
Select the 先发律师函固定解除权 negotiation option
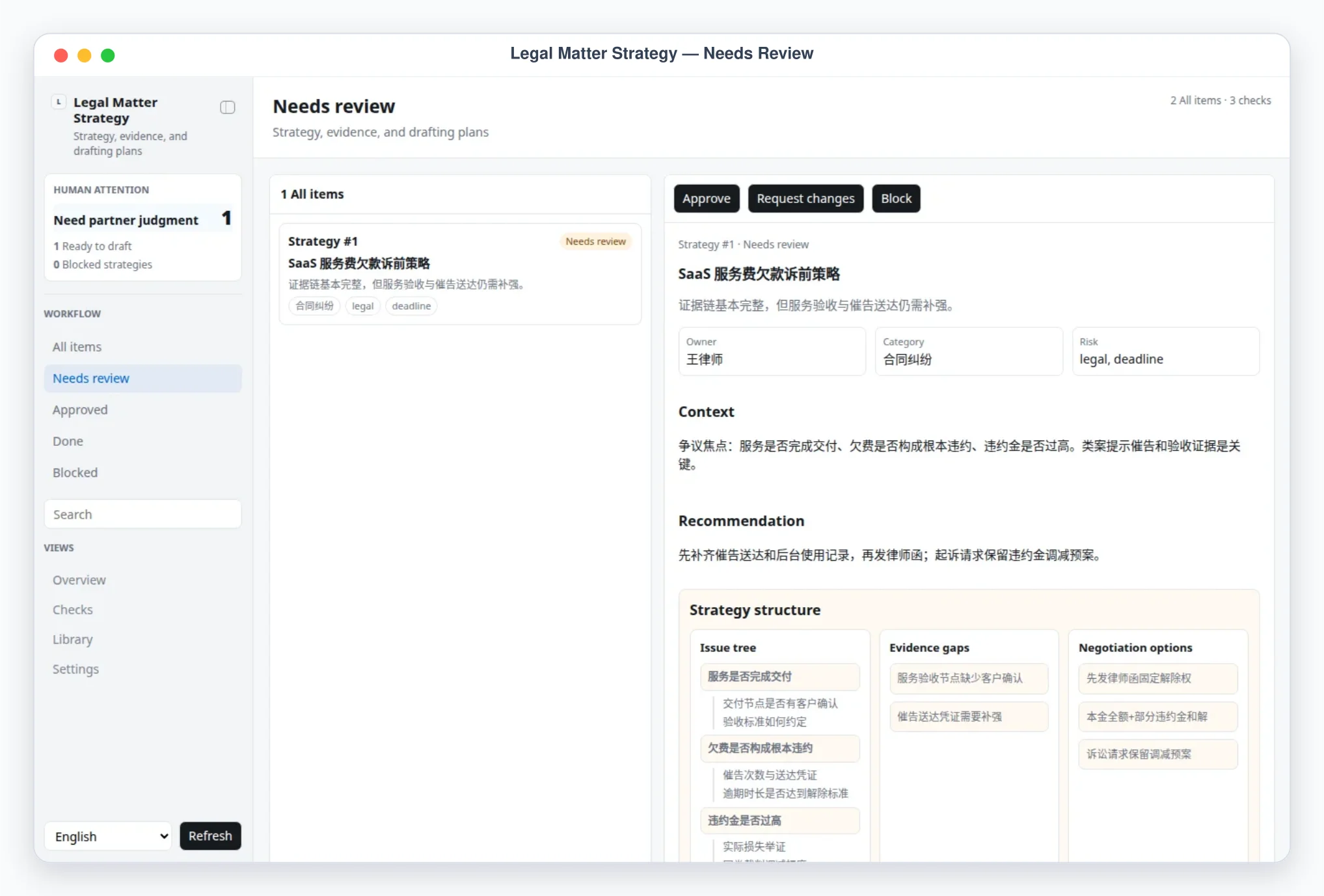(1157, 678)
